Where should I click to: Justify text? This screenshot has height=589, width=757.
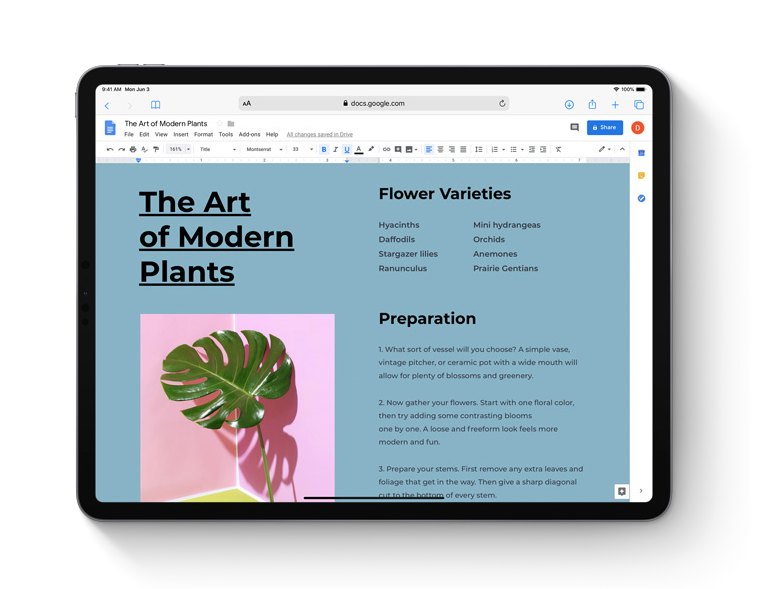point(463,150)
